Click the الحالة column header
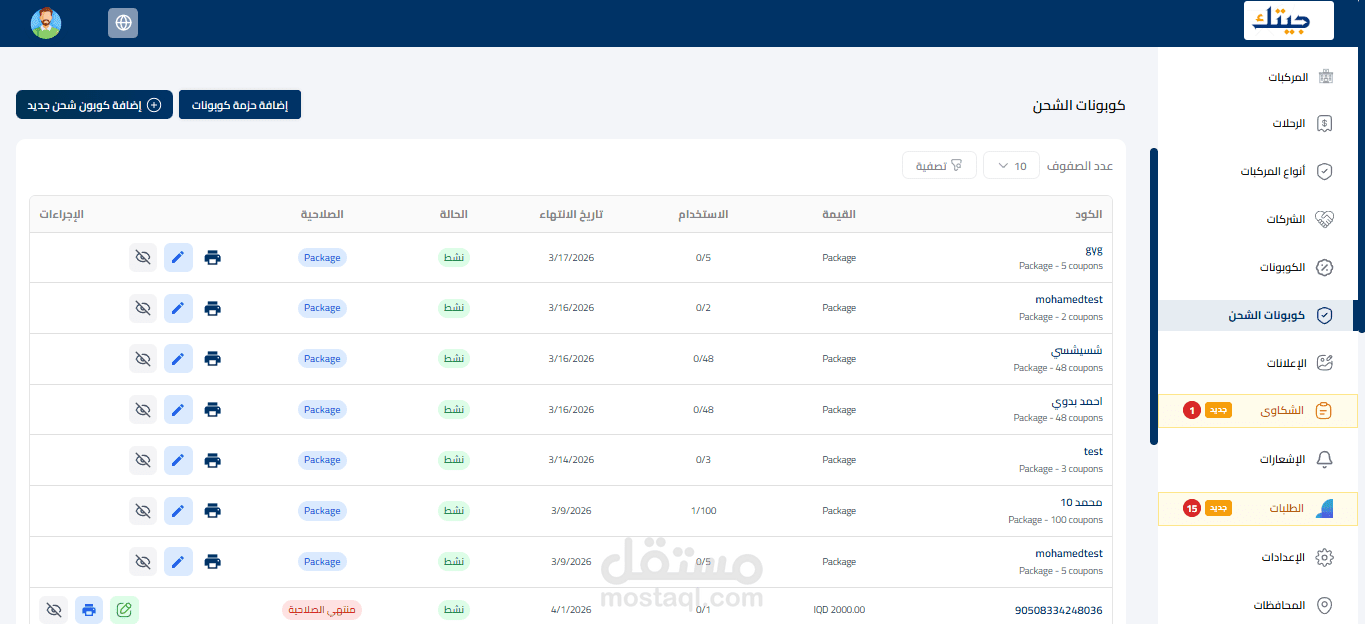The image size is (1365, 624). (x=454, y=215)
